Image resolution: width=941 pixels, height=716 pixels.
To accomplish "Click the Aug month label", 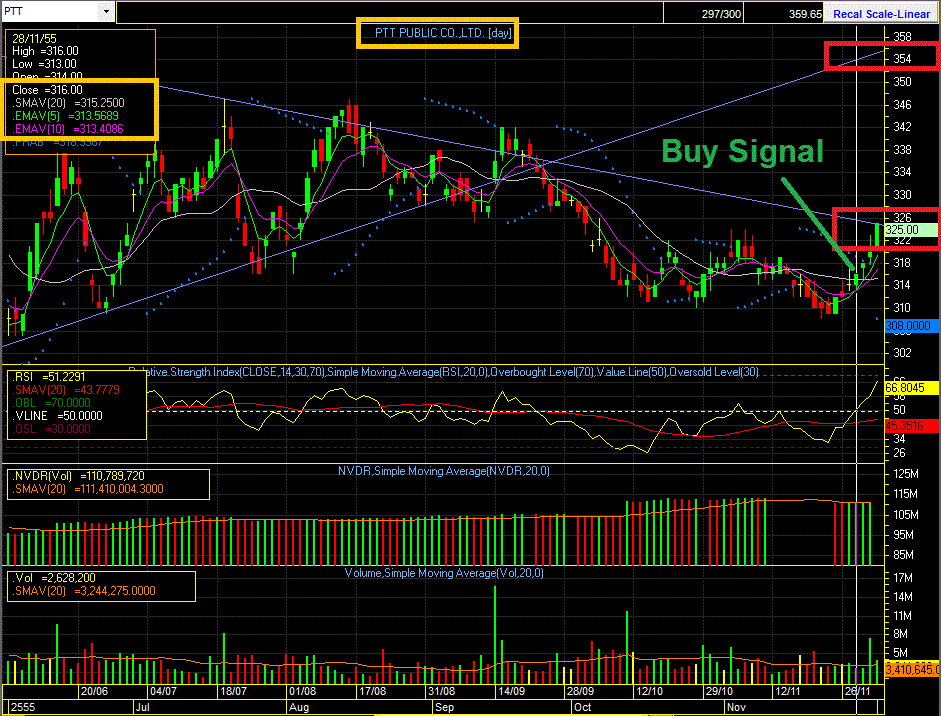I will 299,707.
